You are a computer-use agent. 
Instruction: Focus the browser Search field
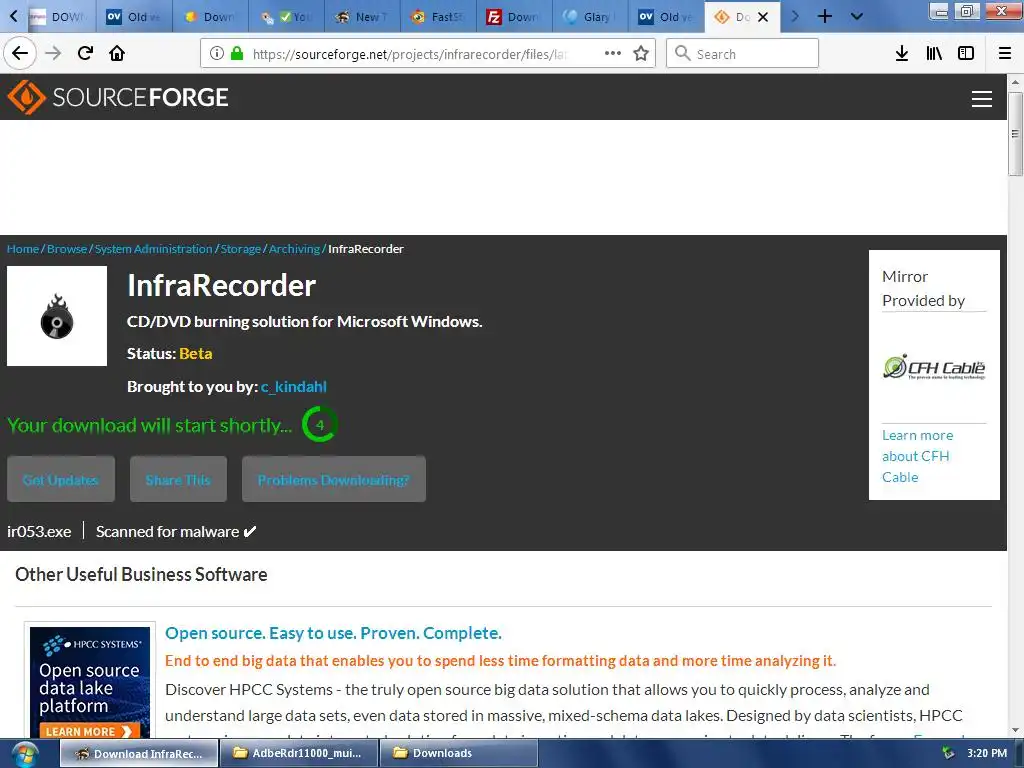tap(743, 54)
